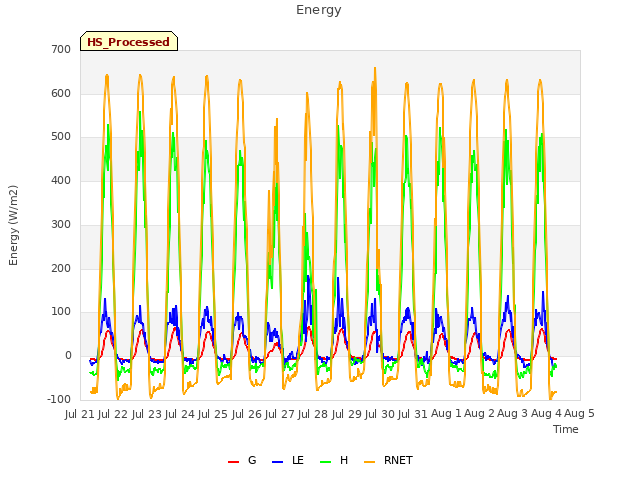This screenshot has height=480, width=640.
Task: Click the Jul 25 x-axis date label
Action: click(x=213, y=414)
